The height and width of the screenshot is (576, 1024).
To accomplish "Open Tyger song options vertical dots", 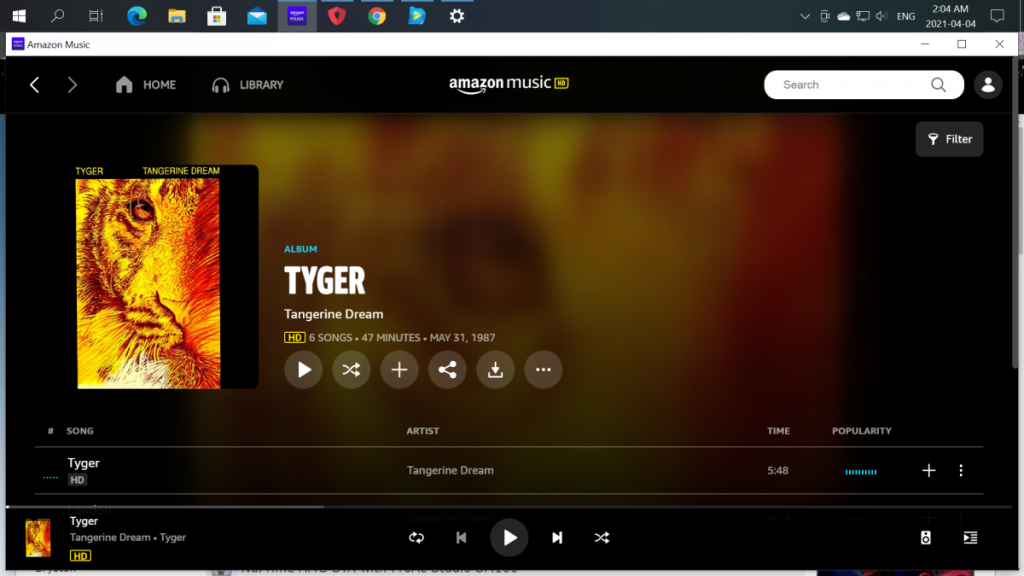I will pos(961,470).
